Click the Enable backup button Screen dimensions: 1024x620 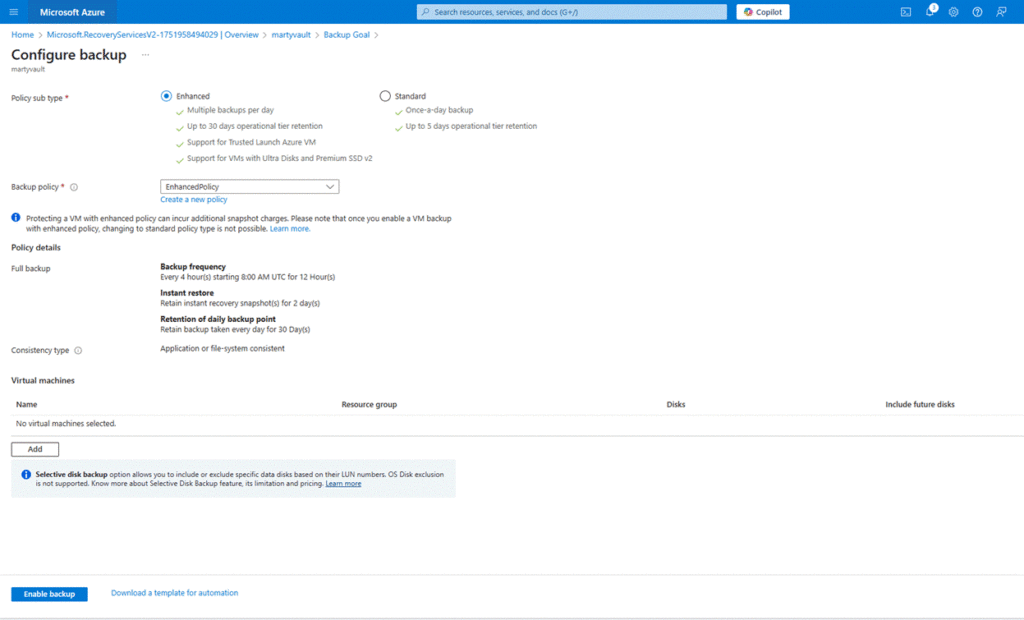(x=49, y=594)
